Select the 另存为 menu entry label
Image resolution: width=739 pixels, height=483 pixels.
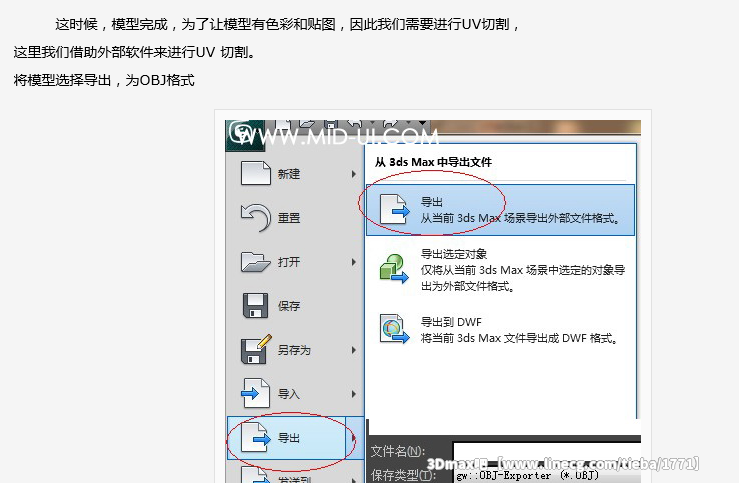pyautogui.click(x=294, y=350)
